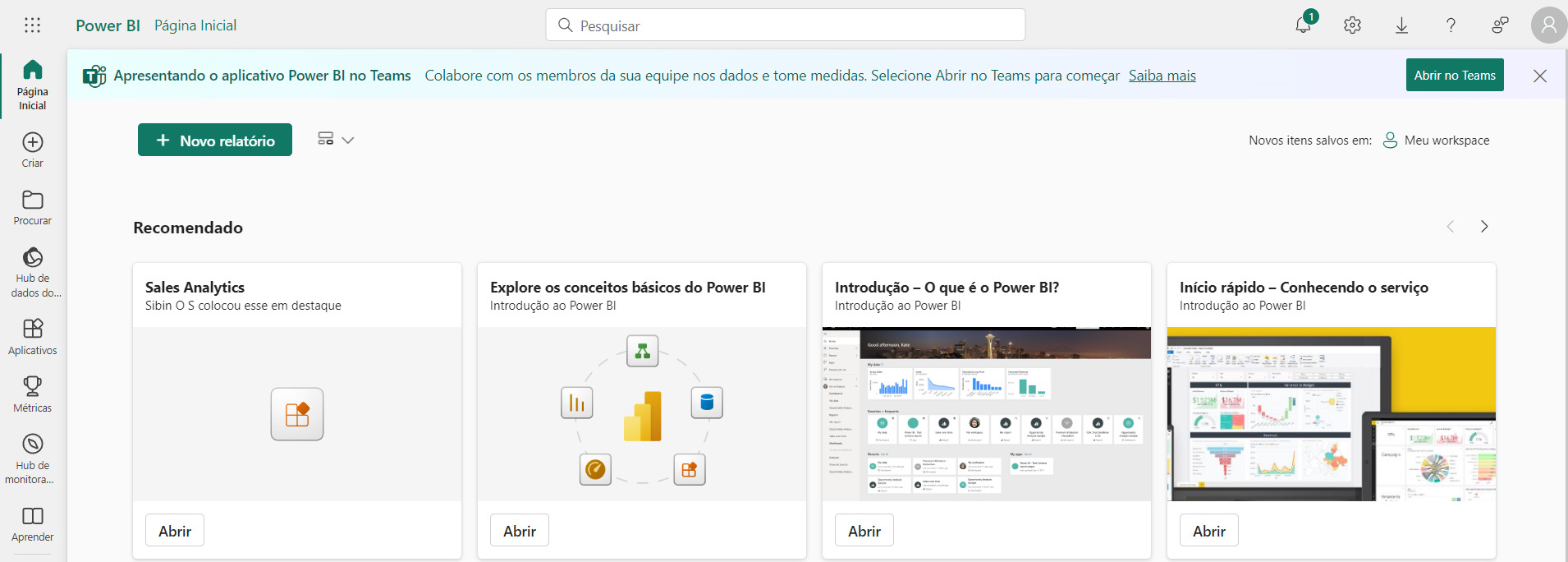This screenshot has height=562, width=1568.
Task: Click Início rápido – Conhecendo o serviço title
Action: (1304, 287)
